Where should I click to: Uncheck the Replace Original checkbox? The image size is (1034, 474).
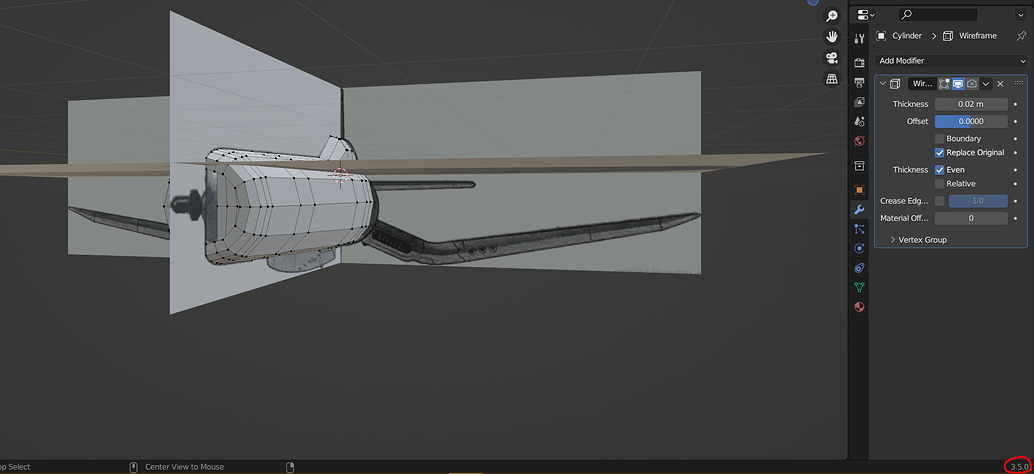940,152
